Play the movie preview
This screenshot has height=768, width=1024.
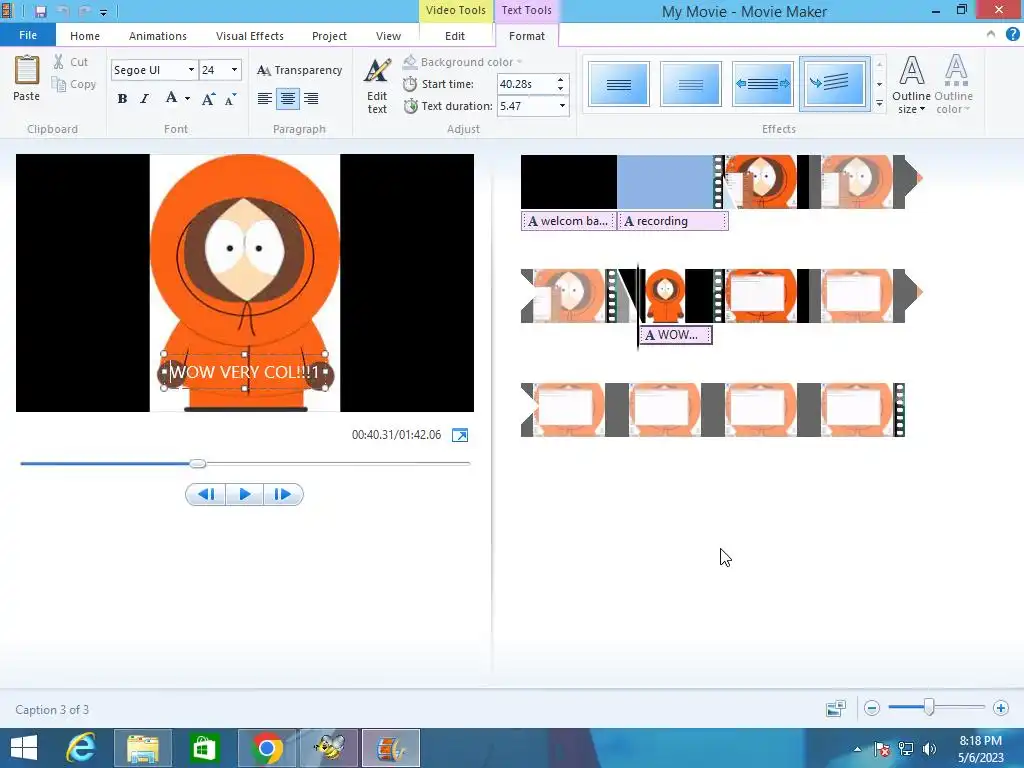245,494
